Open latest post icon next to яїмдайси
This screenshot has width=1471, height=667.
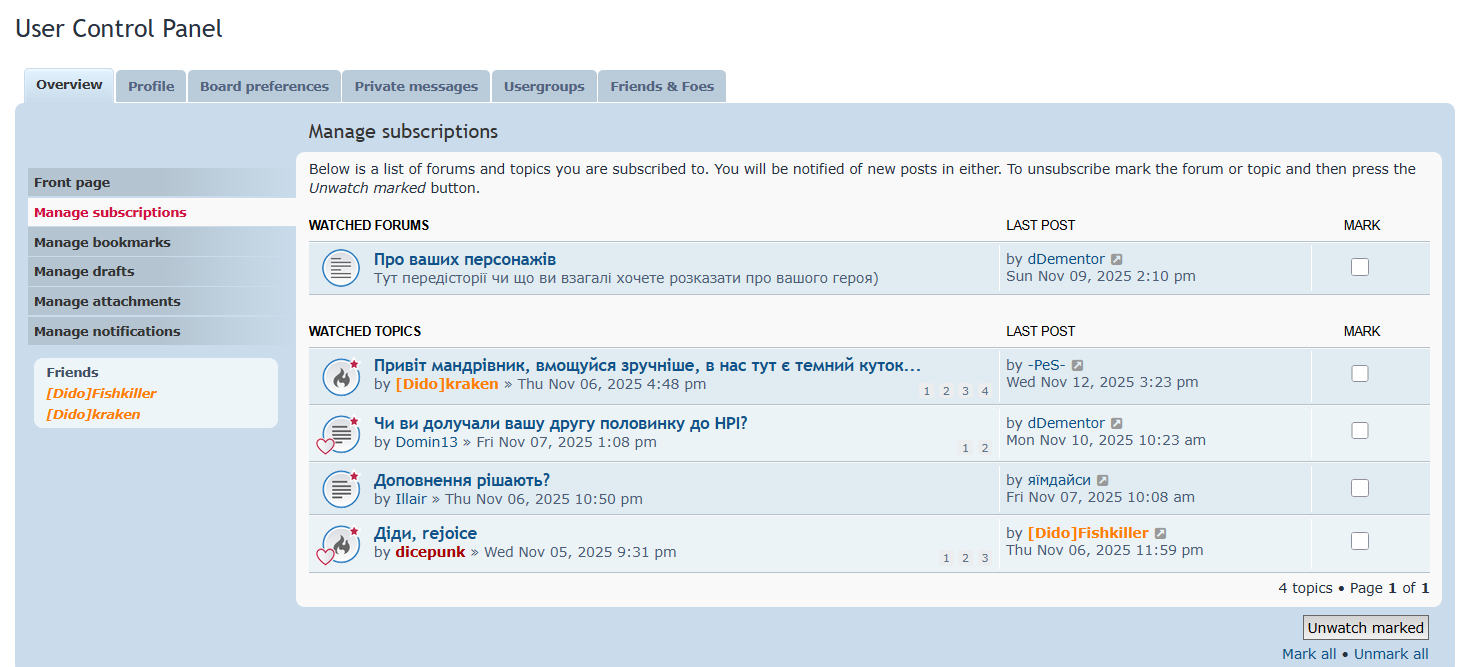(x=1102, y=481)
